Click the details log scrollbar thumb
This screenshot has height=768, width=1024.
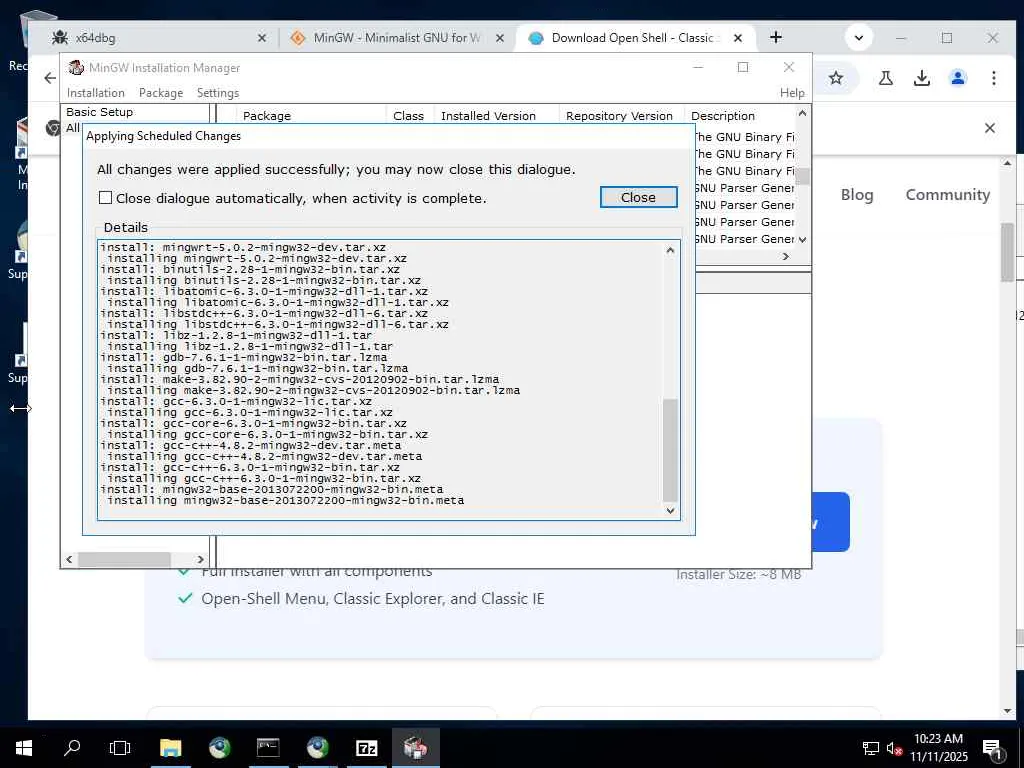click(x=670, y=450)
